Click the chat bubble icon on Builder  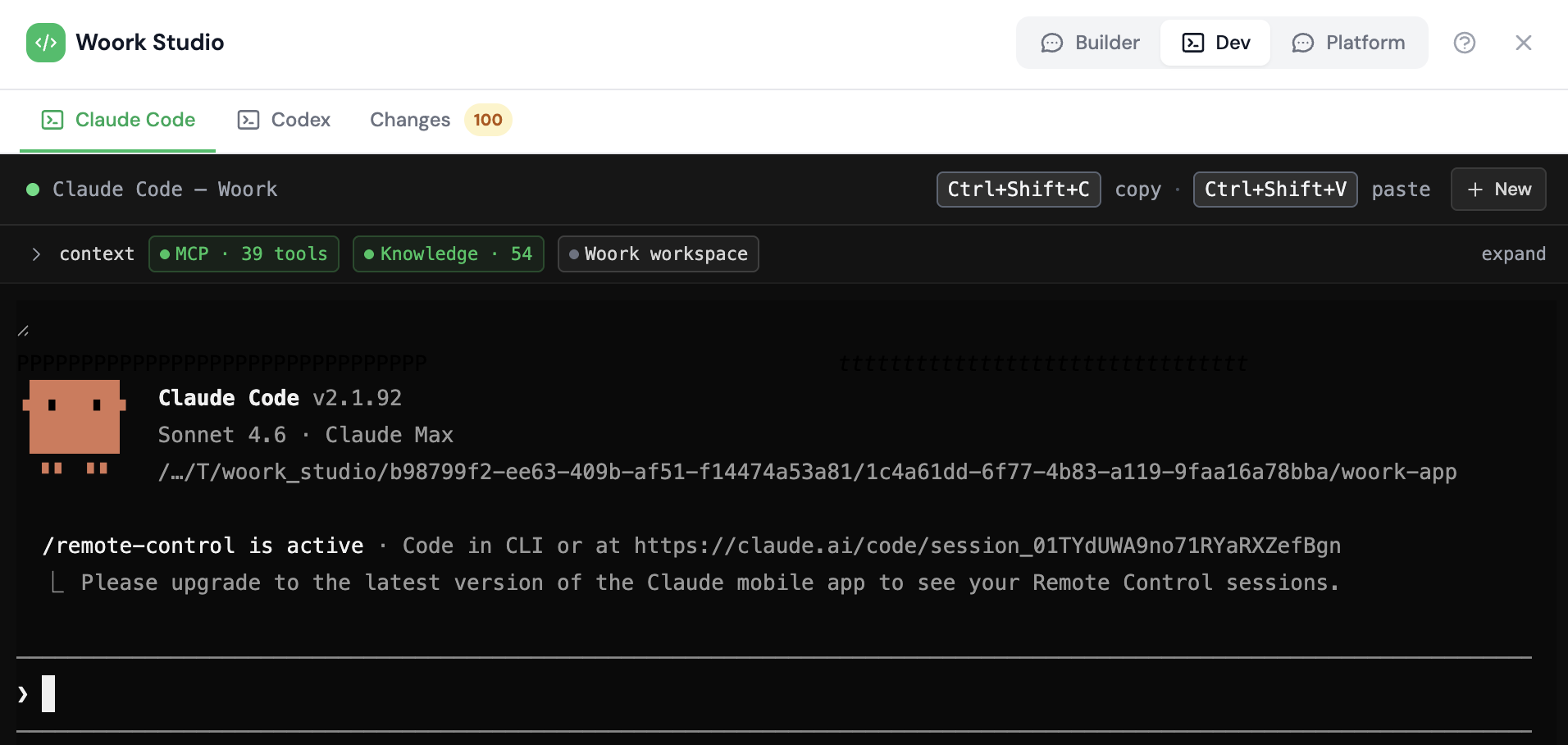click(x=1052, y=43)
